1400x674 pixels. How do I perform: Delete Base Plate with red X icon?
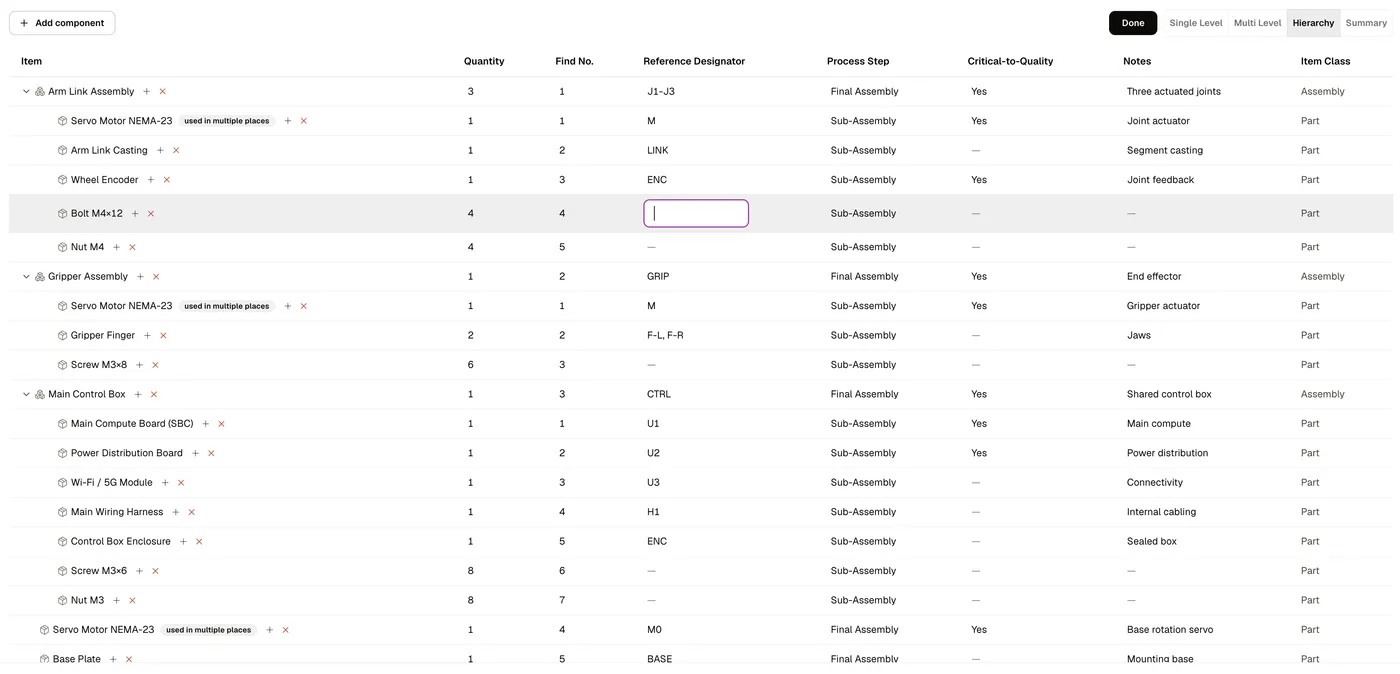coord(129,659)
